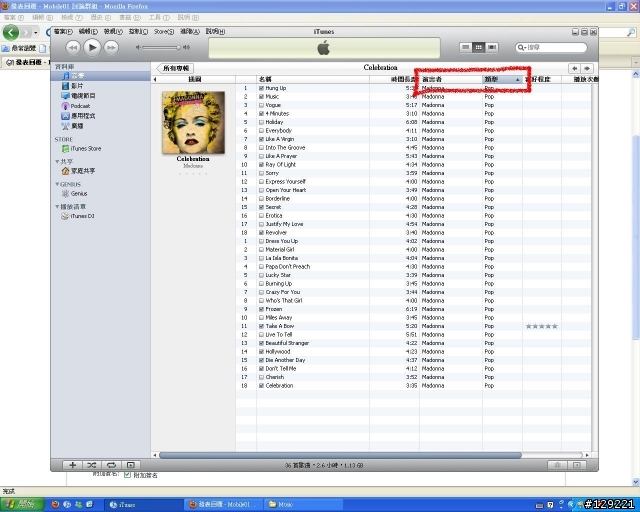The width and height of the screenshot is (640, 512).
Task: Collapse the Playlists section triangle
Action: tap(57, 207)
